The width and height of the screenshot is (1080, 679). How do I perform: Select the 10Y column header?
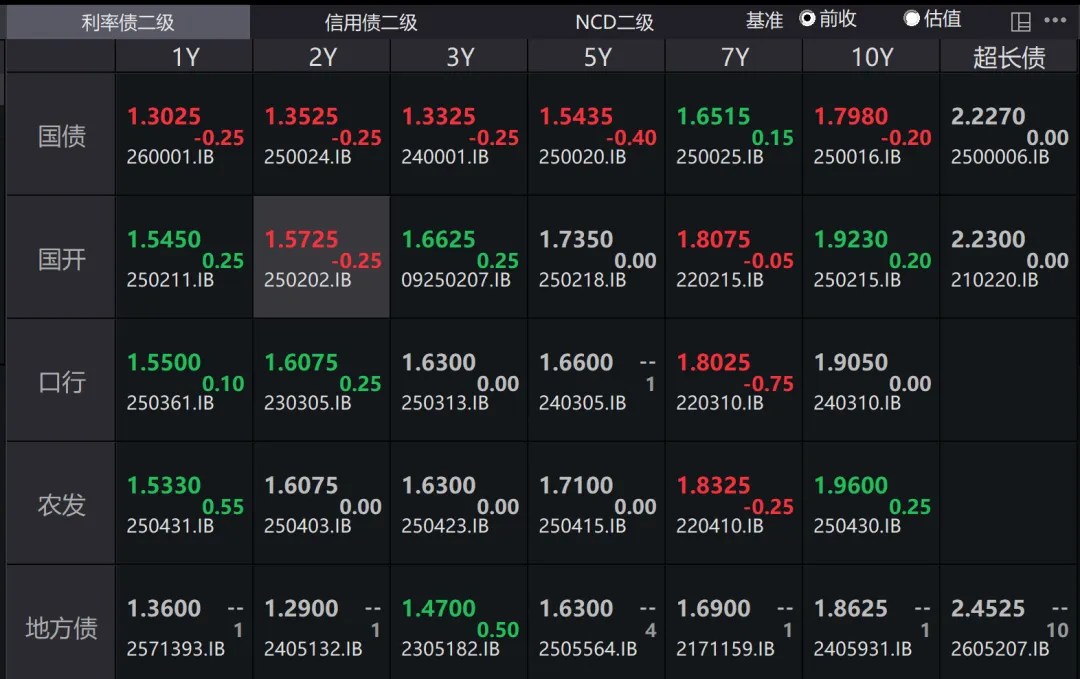click(x=872, y=57)
